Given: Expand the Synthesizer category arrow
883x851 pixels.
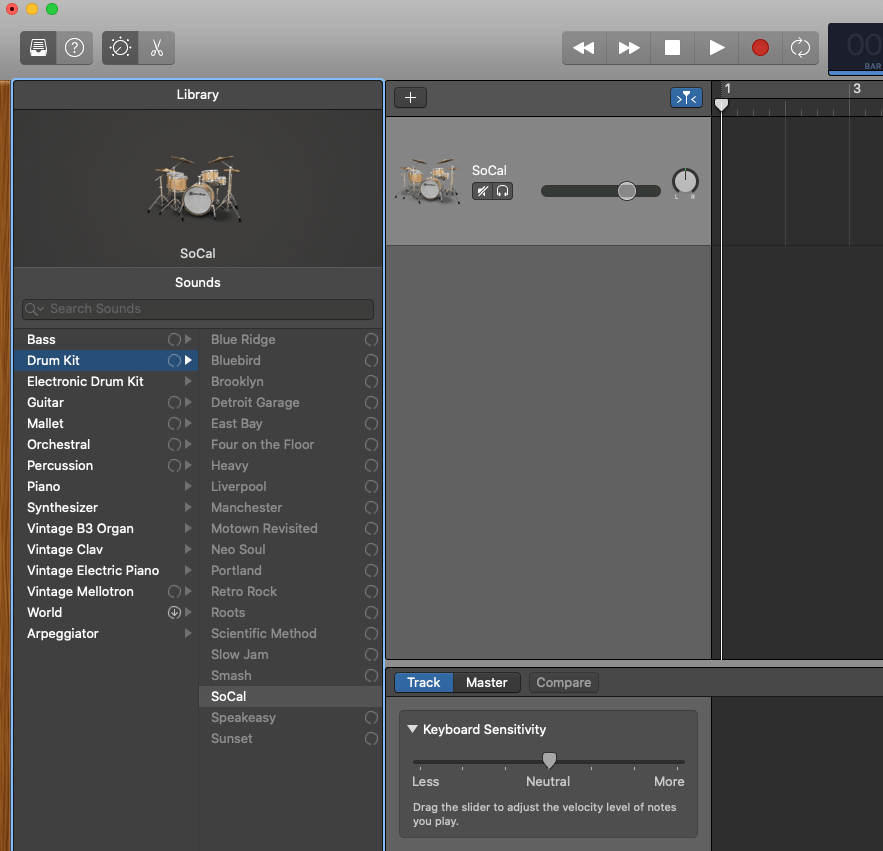Looking at the screenshot, I should pos(188,507).
